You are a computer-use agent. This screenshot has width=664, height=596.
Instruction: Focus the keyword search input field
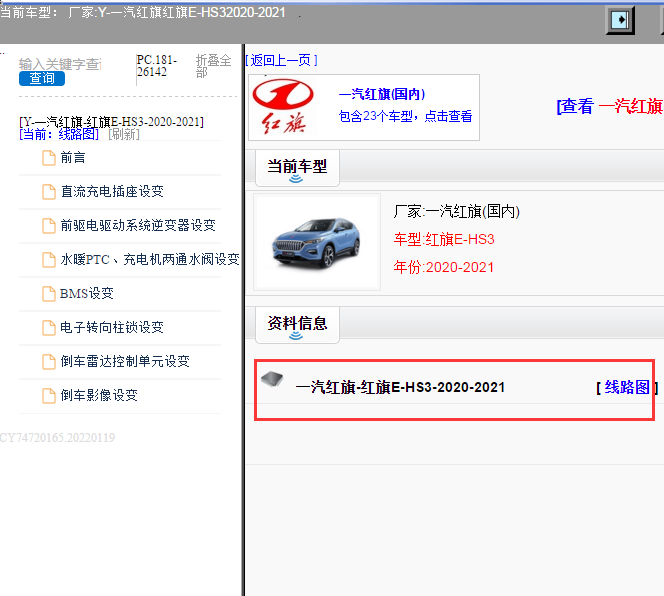point(60,64)
